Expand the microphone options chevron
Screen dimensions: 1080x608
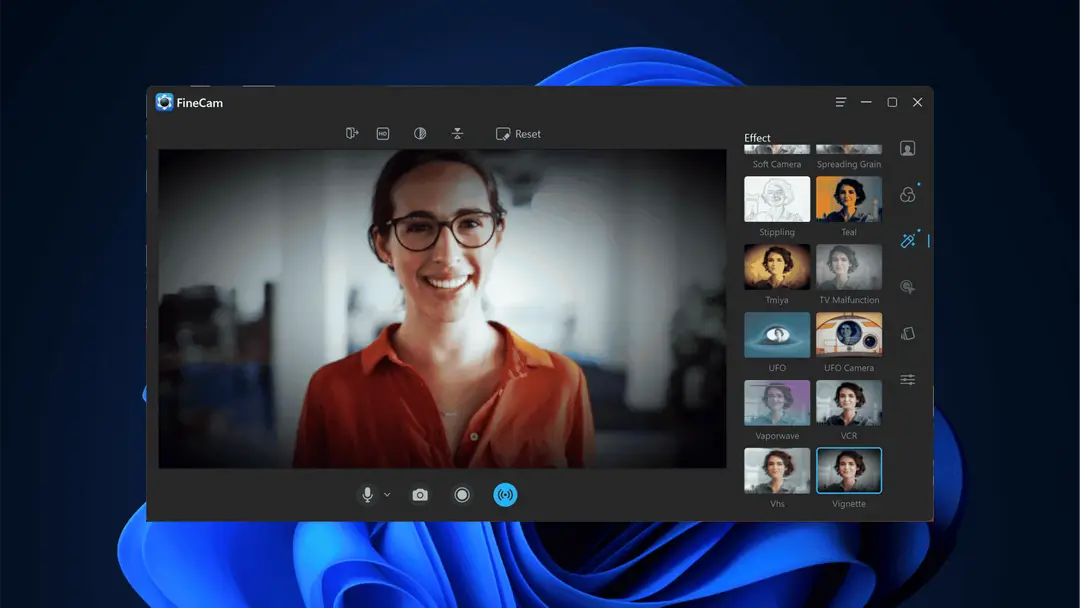387,494
